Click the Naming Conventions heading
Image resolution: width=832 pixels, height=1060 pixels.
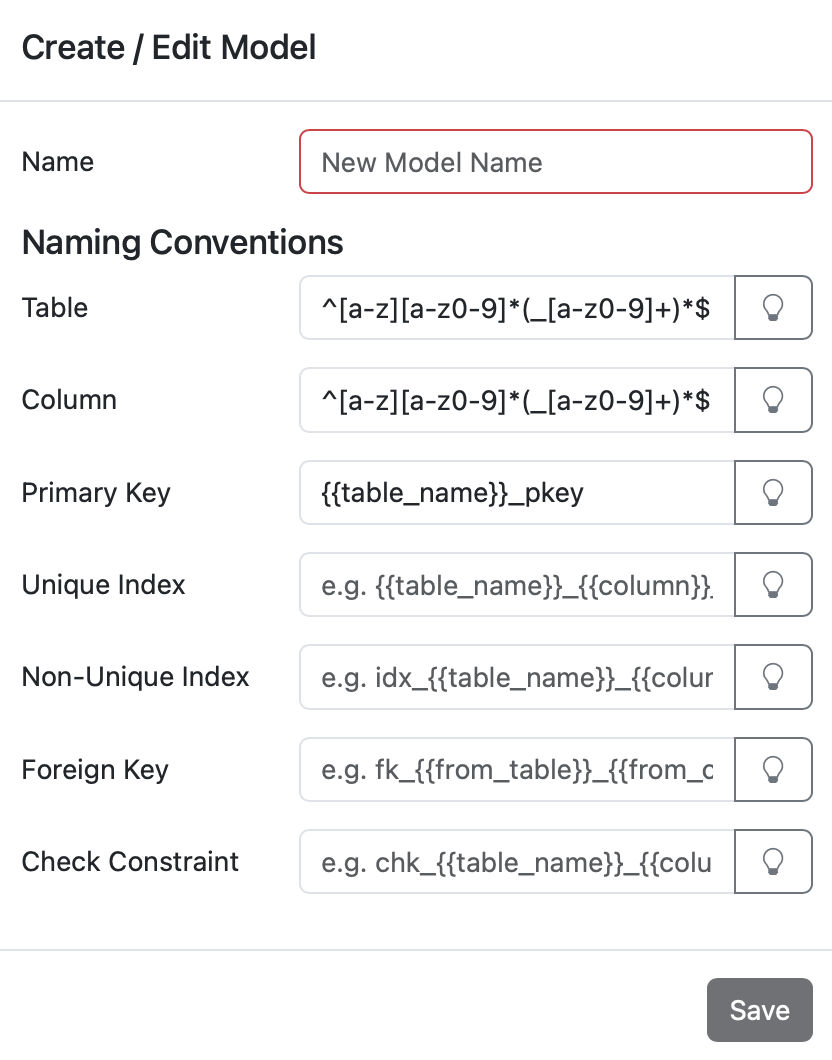(x=182, y=242)
